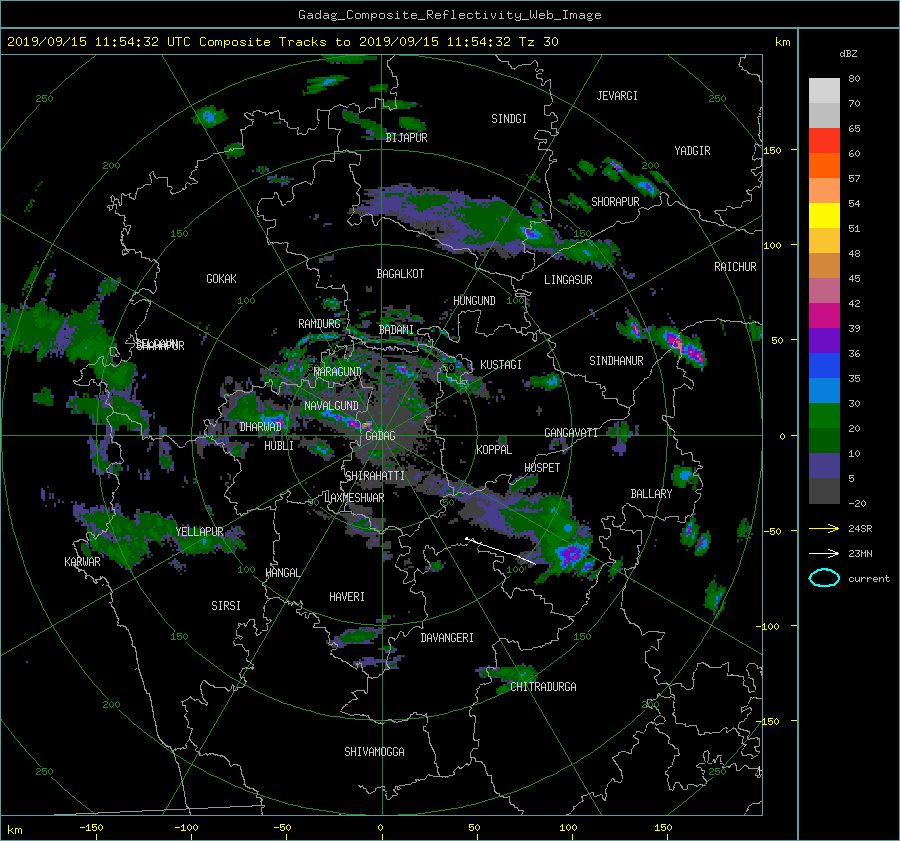Viewport: 900px width, 841px height.
Task: Click the SHORAPUR city label
Action: [x=615, y=202]
